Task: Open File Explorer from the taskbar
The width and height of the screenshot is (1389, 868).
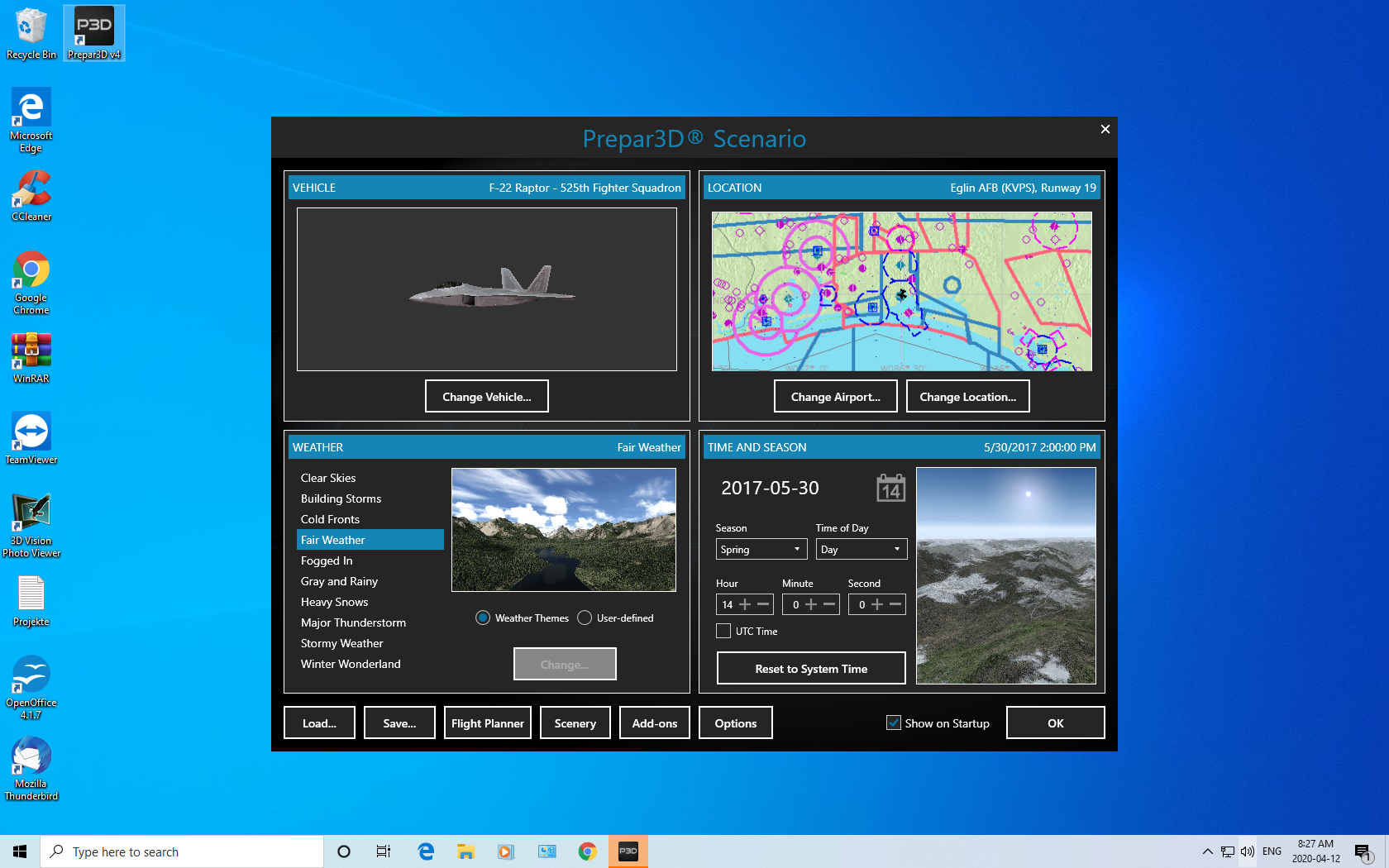Action: tap(465, 851)
